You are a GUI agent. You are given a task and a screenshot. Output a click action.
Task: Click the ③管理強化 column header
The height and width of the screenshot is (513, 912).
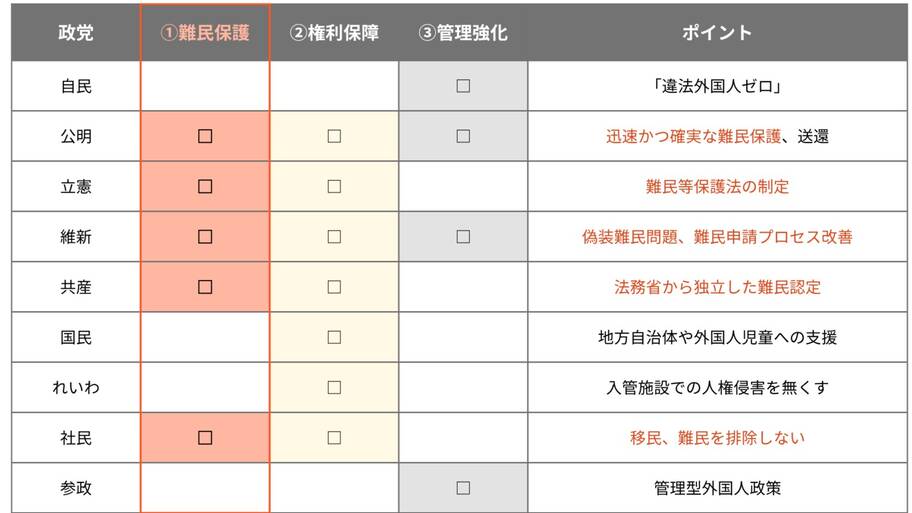(x=463, y=33)
